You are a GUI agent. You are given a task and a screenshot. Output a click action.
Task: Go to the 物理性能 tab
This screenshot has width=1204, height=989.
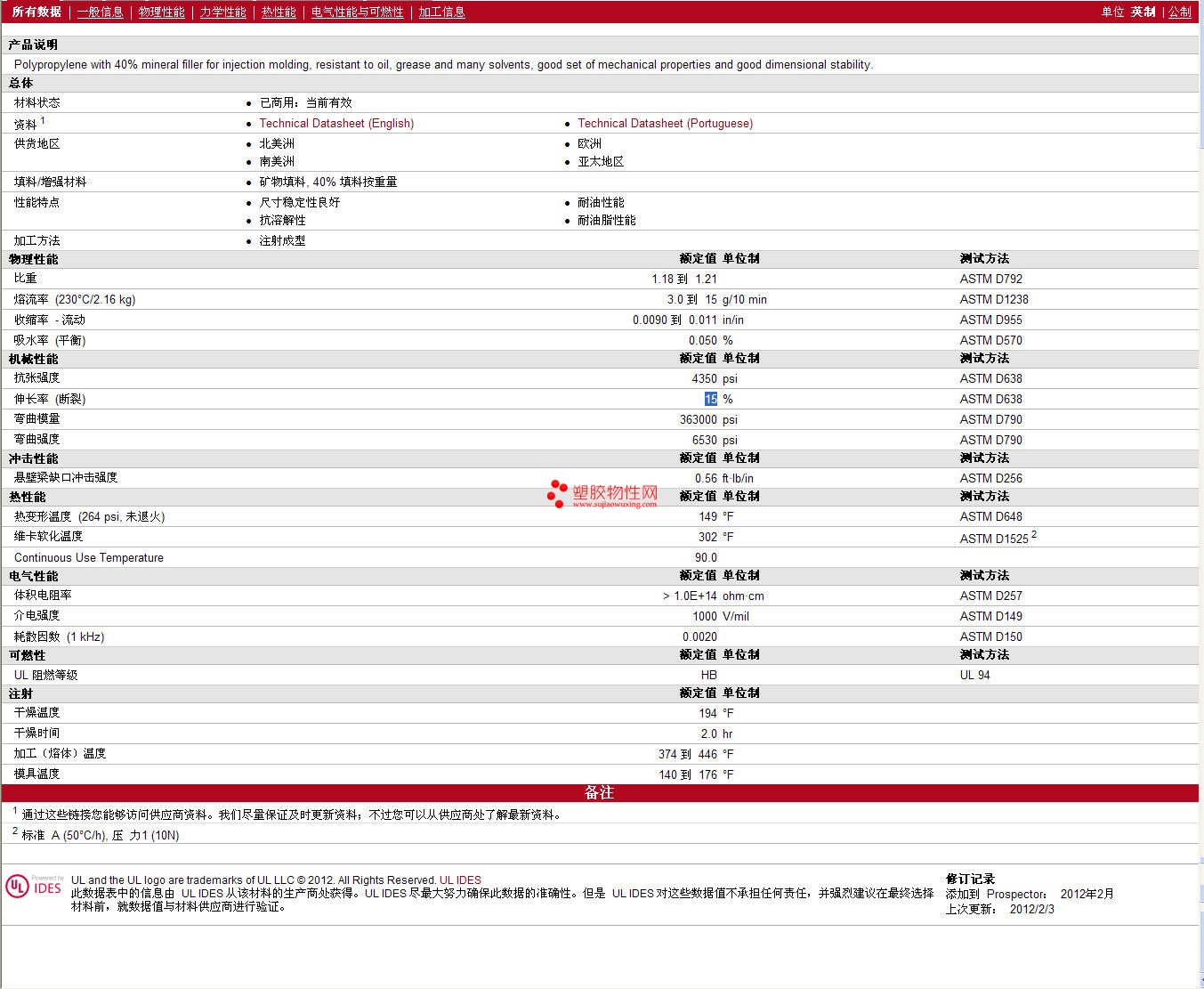[x=161, y=12]
